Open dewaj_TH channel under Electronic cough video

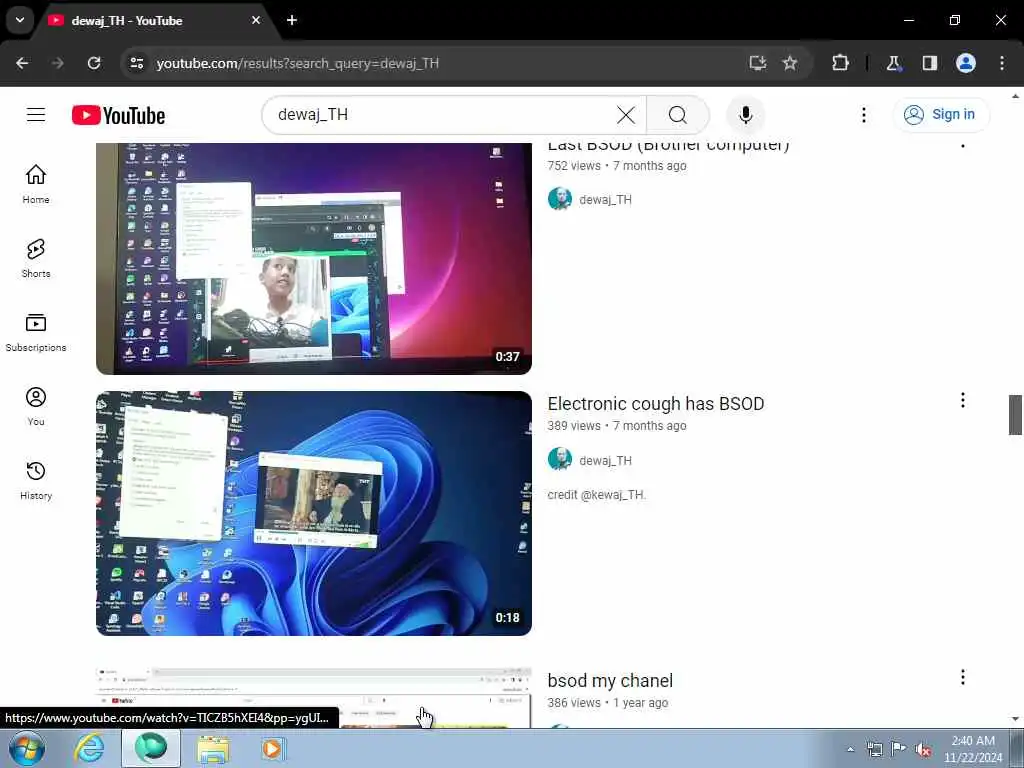pos(605,460)
